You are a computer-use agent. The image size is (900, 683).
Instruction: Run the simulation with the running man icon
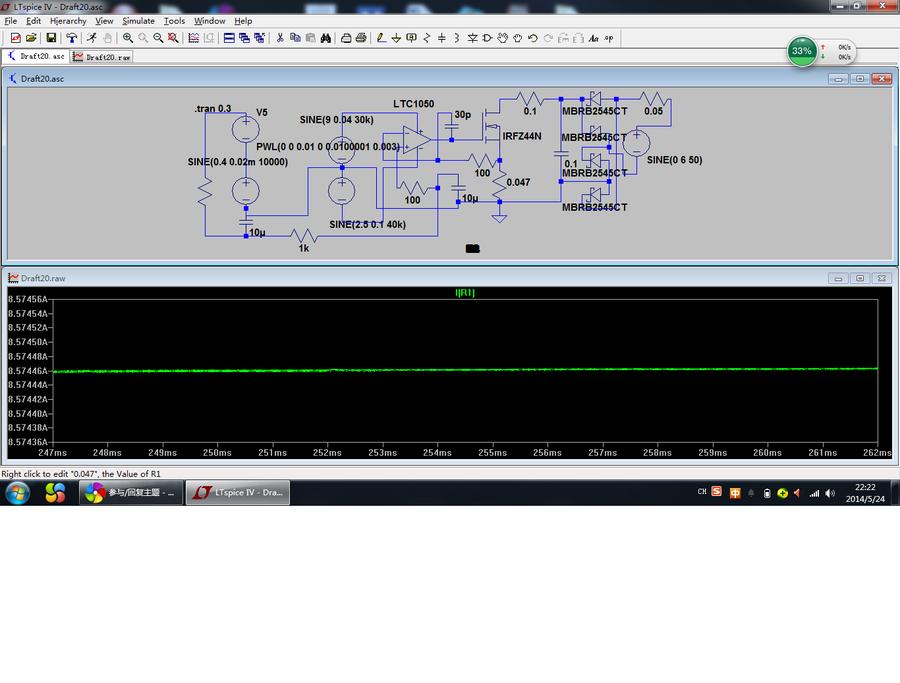[x=92, y=38]
